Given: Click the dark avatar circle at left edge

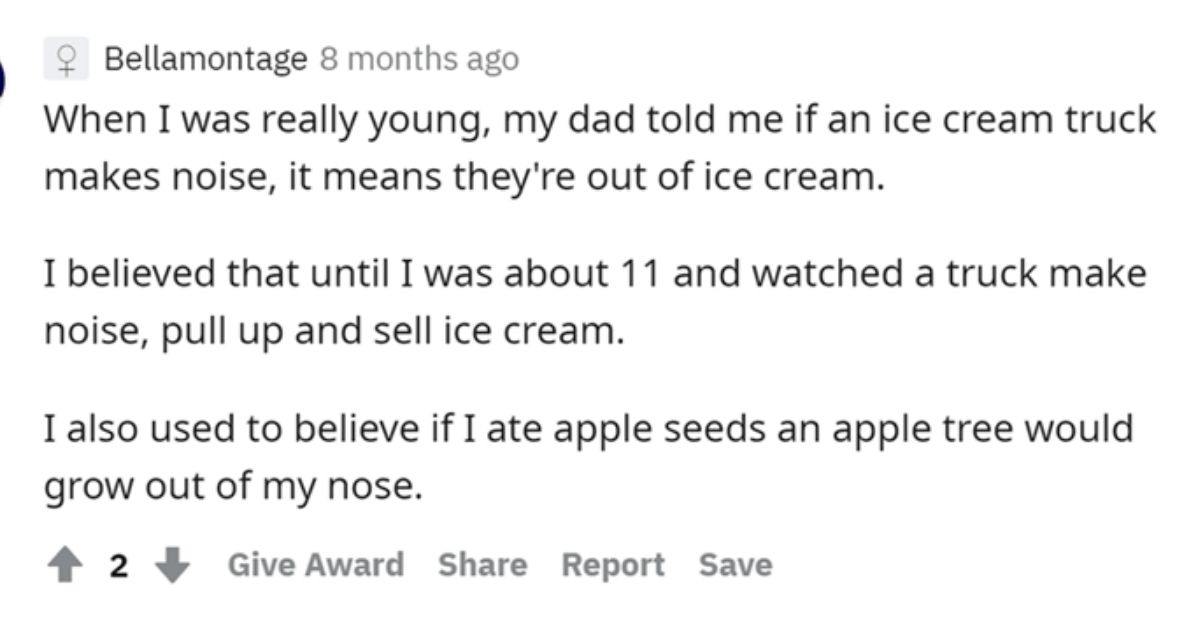Looking at the screenshot, I should [3, 75].
